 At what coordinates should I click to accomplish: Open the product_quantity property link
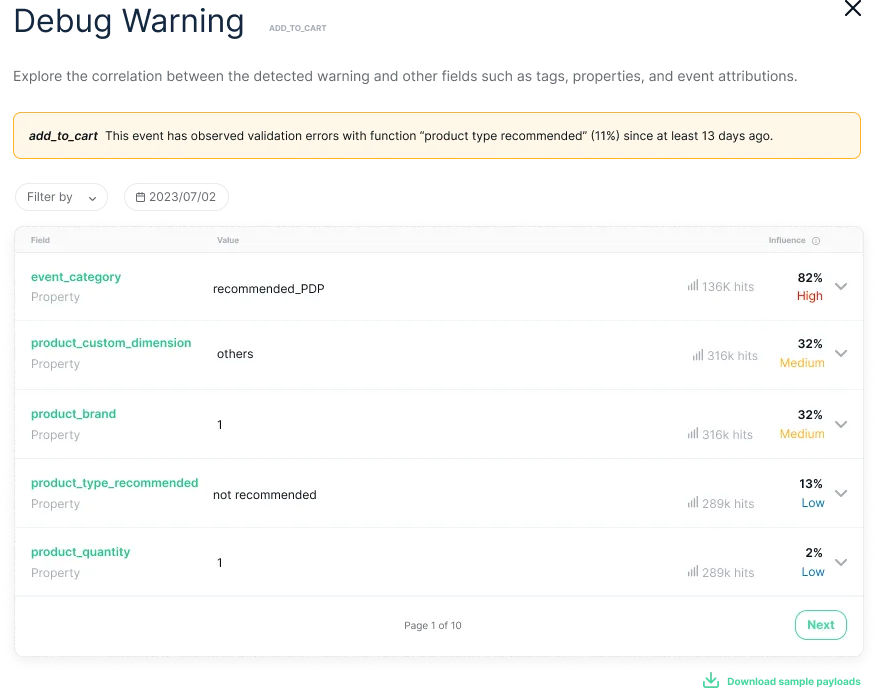pos(80,552)
